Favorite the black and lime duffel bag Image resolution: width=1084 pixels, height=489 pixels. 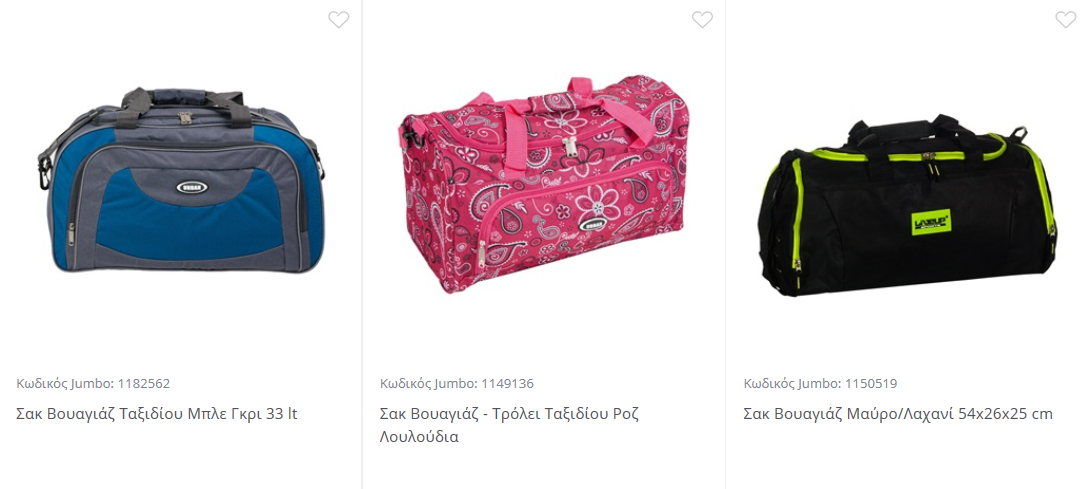(1065, 19)
